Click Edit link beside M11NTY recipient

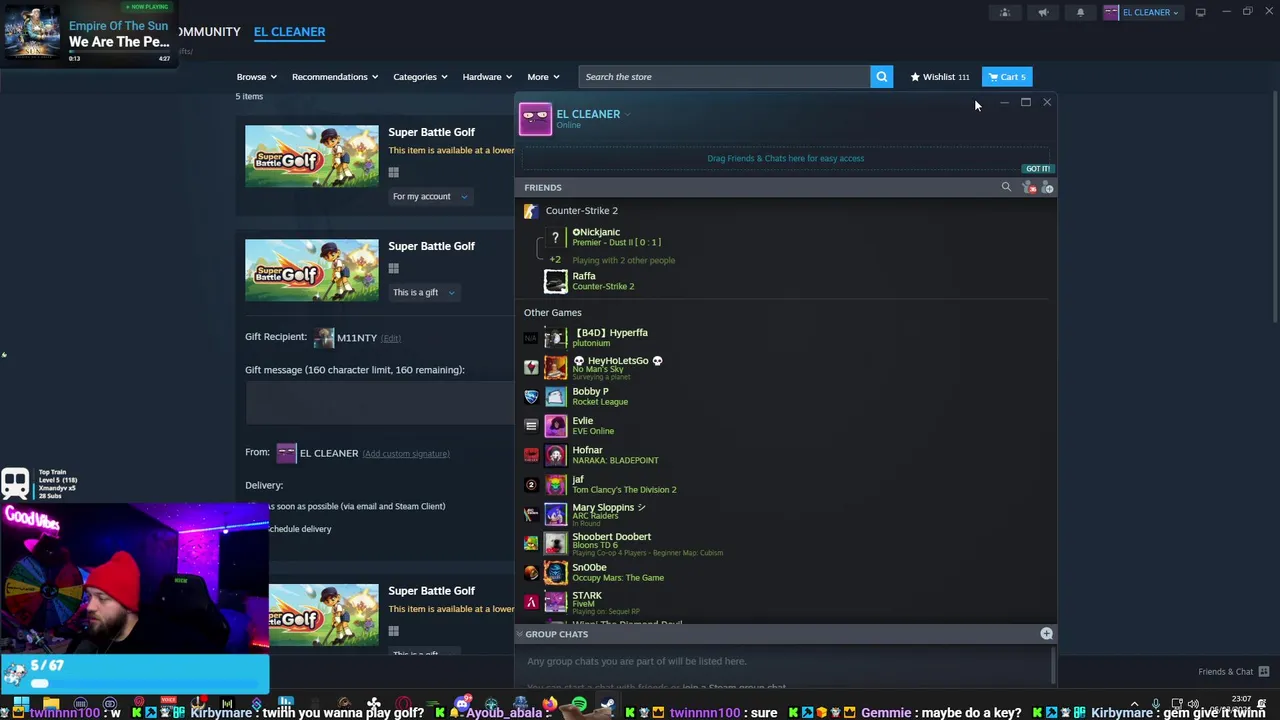(391, 338)
